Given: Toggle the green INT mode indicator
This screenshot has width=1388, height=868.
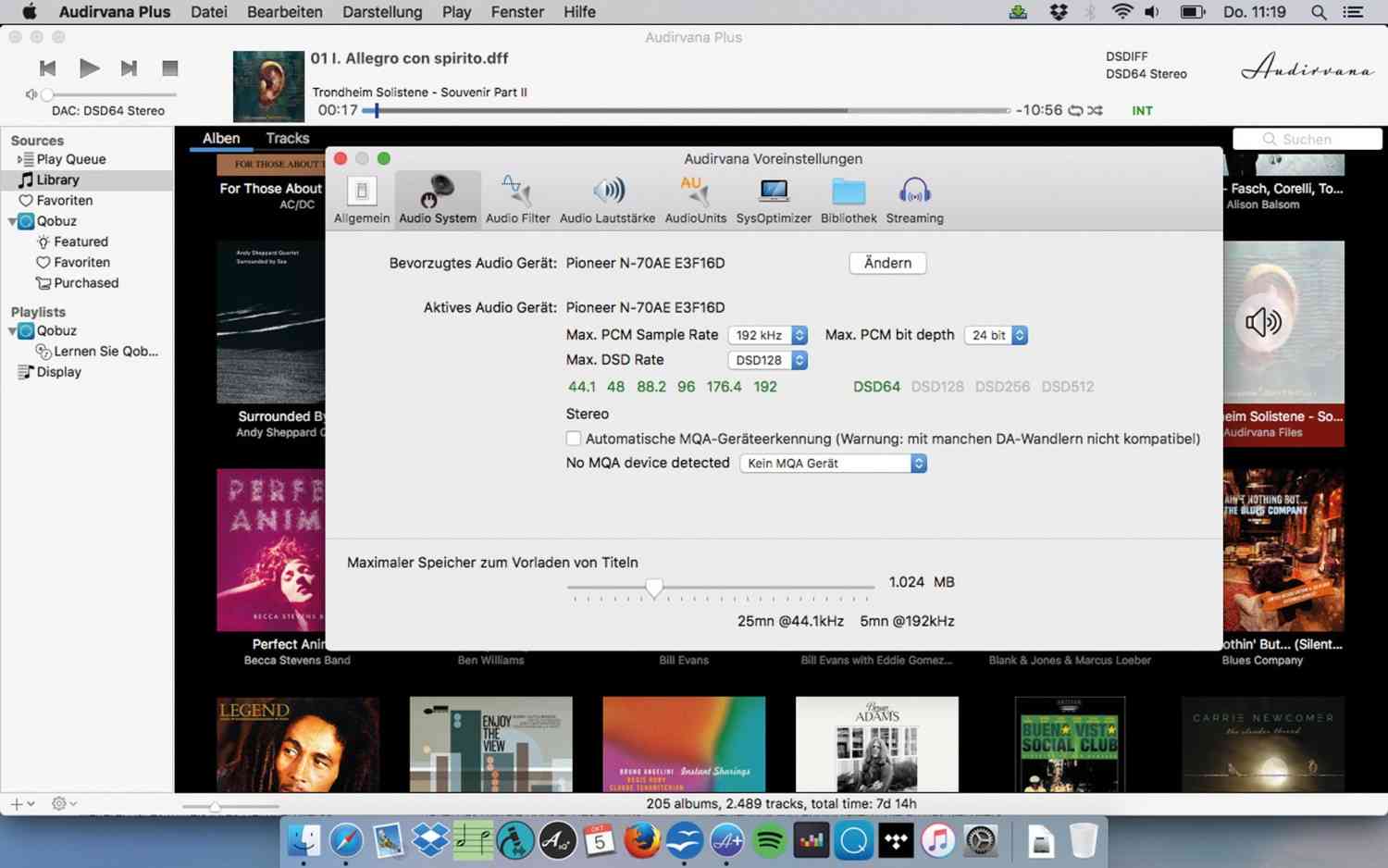Looking at the screenshot, I should tap(1142, 110).
